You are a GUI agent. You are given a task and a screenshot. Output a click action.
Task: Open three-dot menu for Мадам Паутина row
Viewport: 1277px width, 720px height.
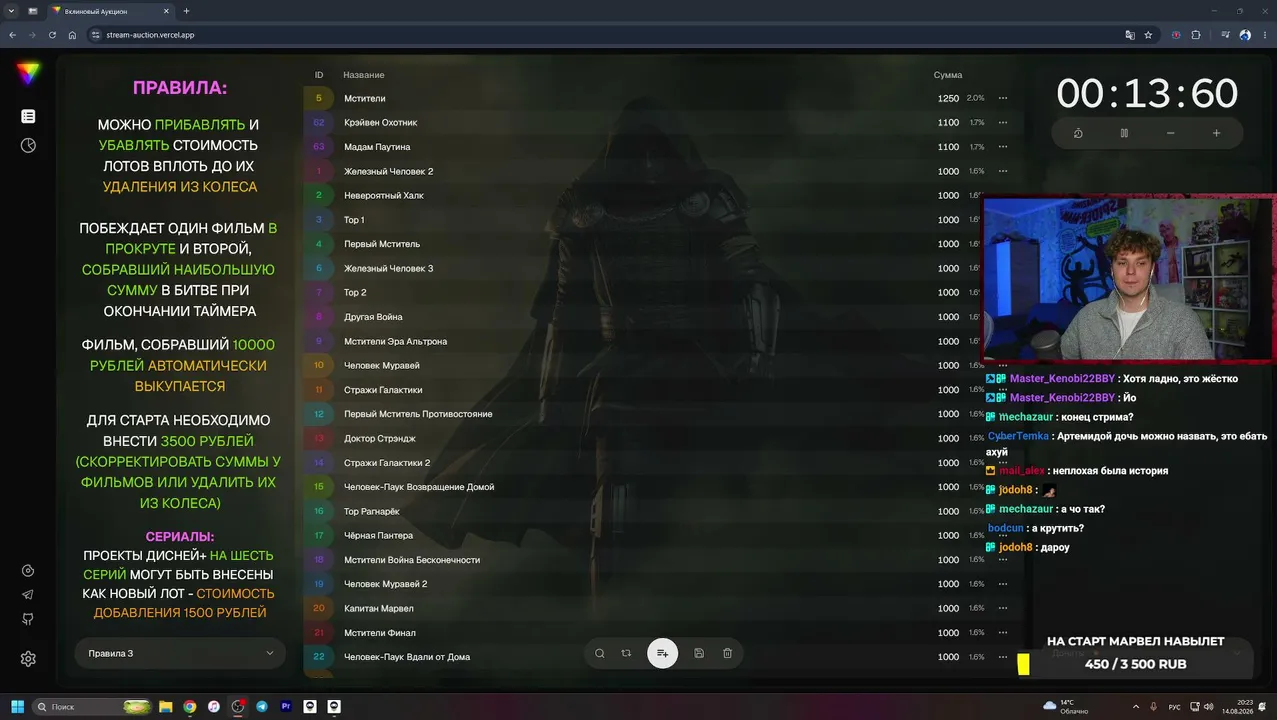1003,147
